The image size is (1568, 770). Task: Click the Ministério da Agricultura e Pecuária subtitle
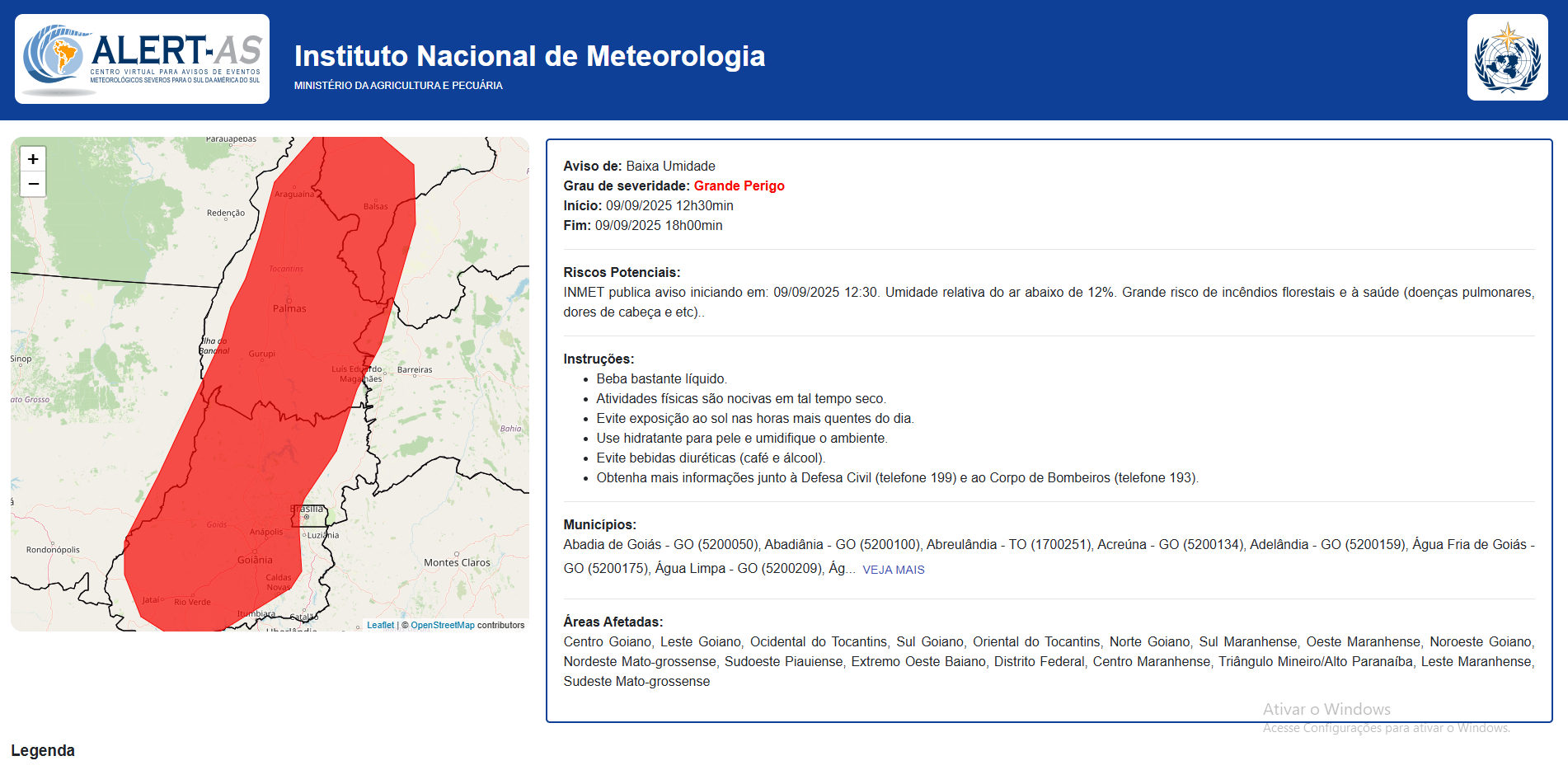(x=398, y=86)
